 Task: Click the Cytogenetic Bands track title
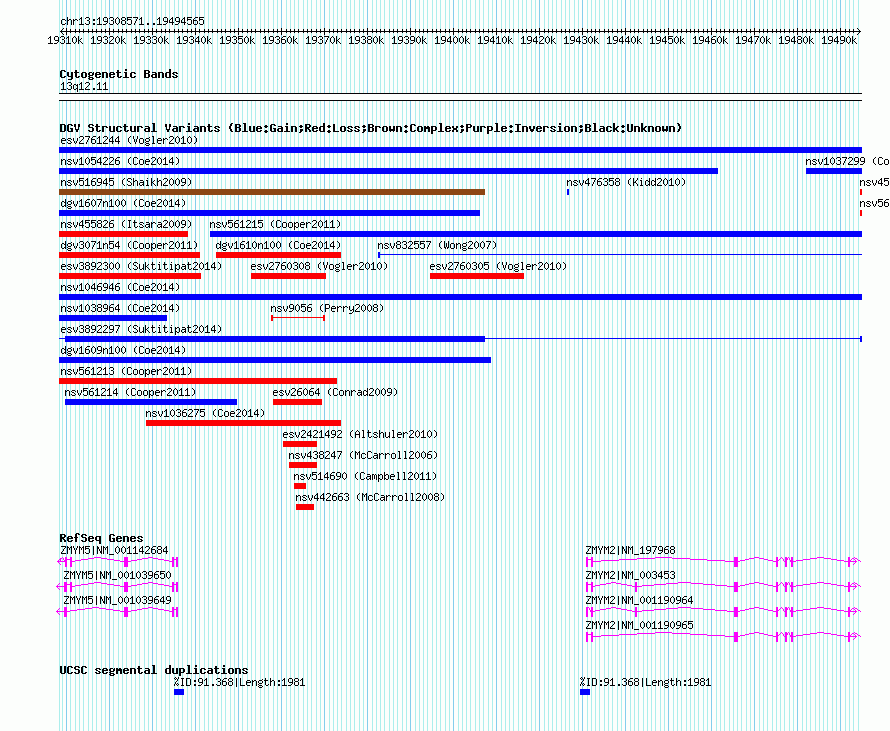[119, 74]
